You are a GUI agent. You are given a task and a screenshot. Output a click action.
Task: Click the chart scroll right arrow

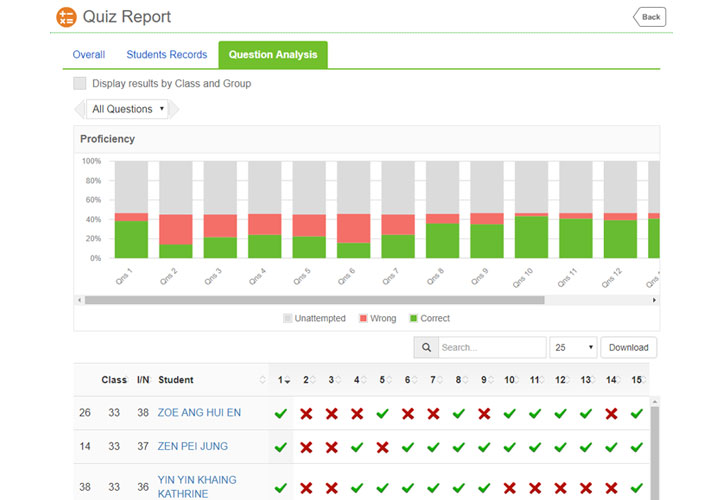click(x=655, y=300)
